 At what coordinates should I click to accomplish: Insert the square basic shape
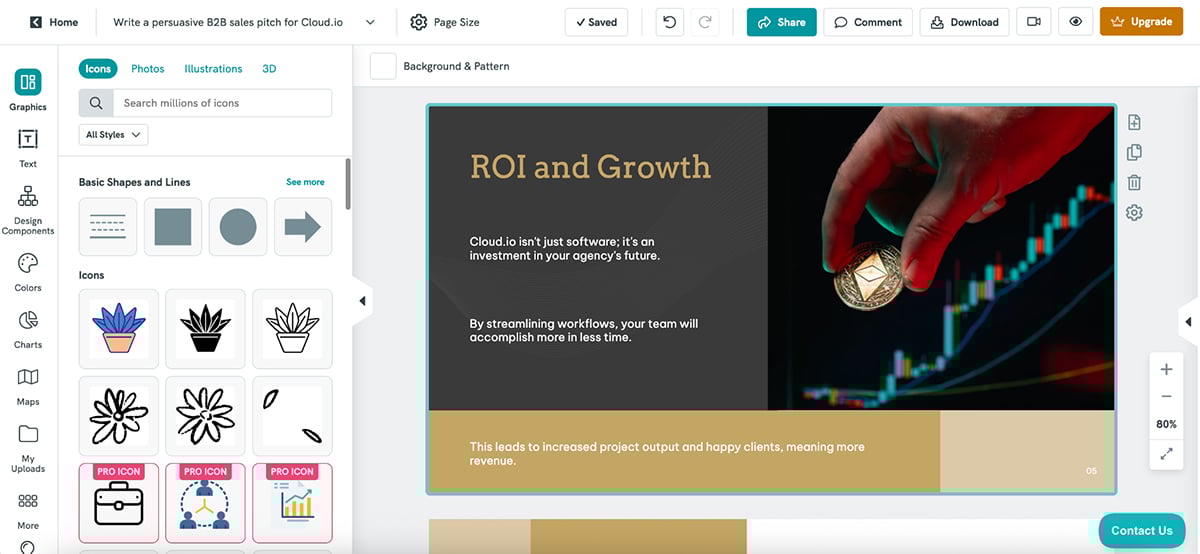point(173,227)
